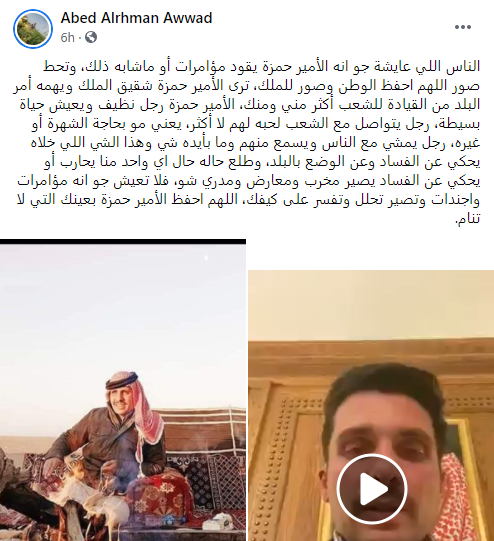Open the photo of the man by the campfire
Viewport: 494px width, 541px height.
tap(123, 390)
